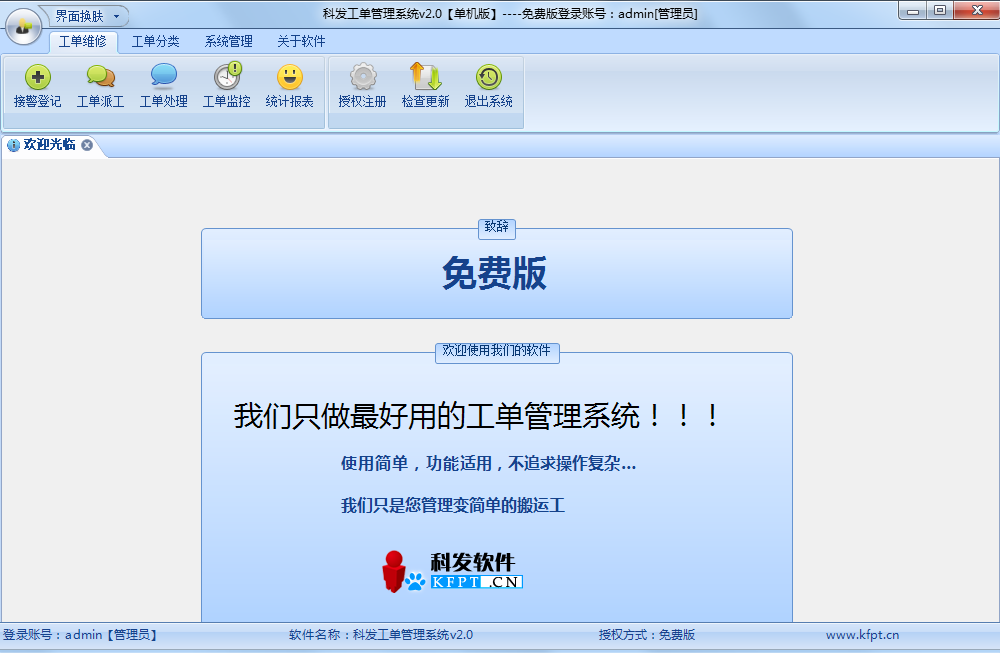Open 工单处理 blue speech bubble icon
Screen dimensions: 1000x653
coord(163,77)
